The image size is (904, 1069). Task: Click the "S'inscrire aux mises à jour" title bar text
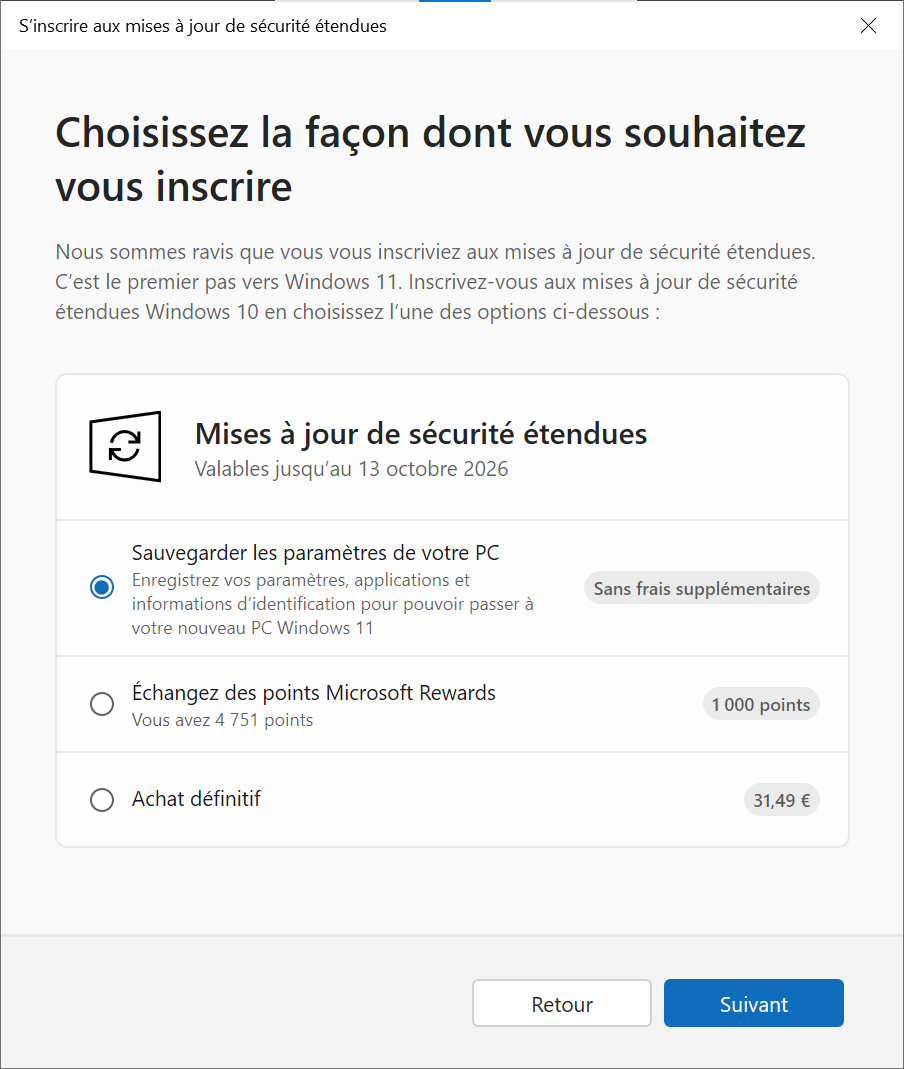click(203, 26)
